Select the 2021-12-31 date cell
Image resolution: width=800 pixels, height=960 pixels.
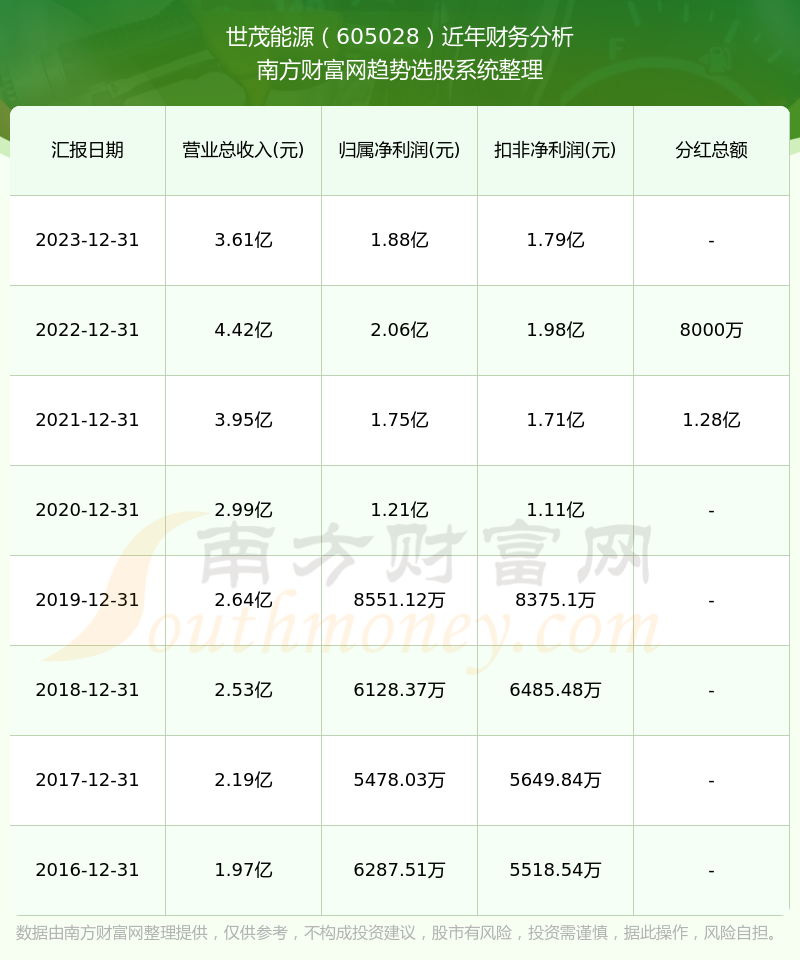click(x=88, y=420)
